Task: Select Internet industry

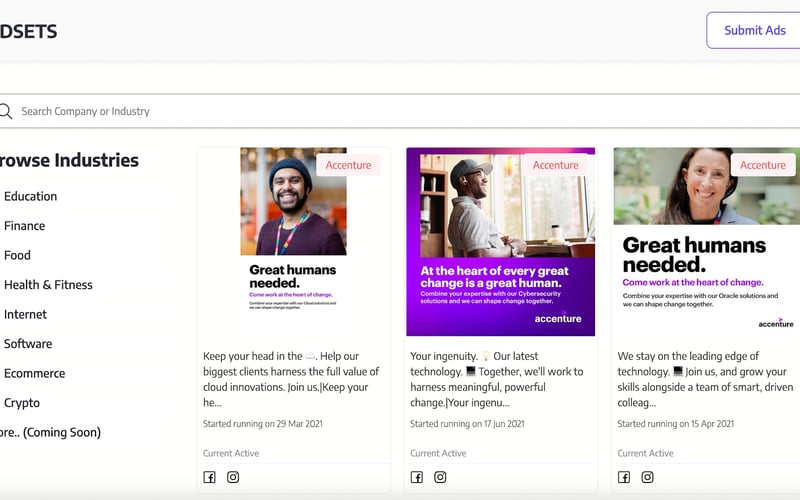Action: pyautogui.click(x=26, y=315)
